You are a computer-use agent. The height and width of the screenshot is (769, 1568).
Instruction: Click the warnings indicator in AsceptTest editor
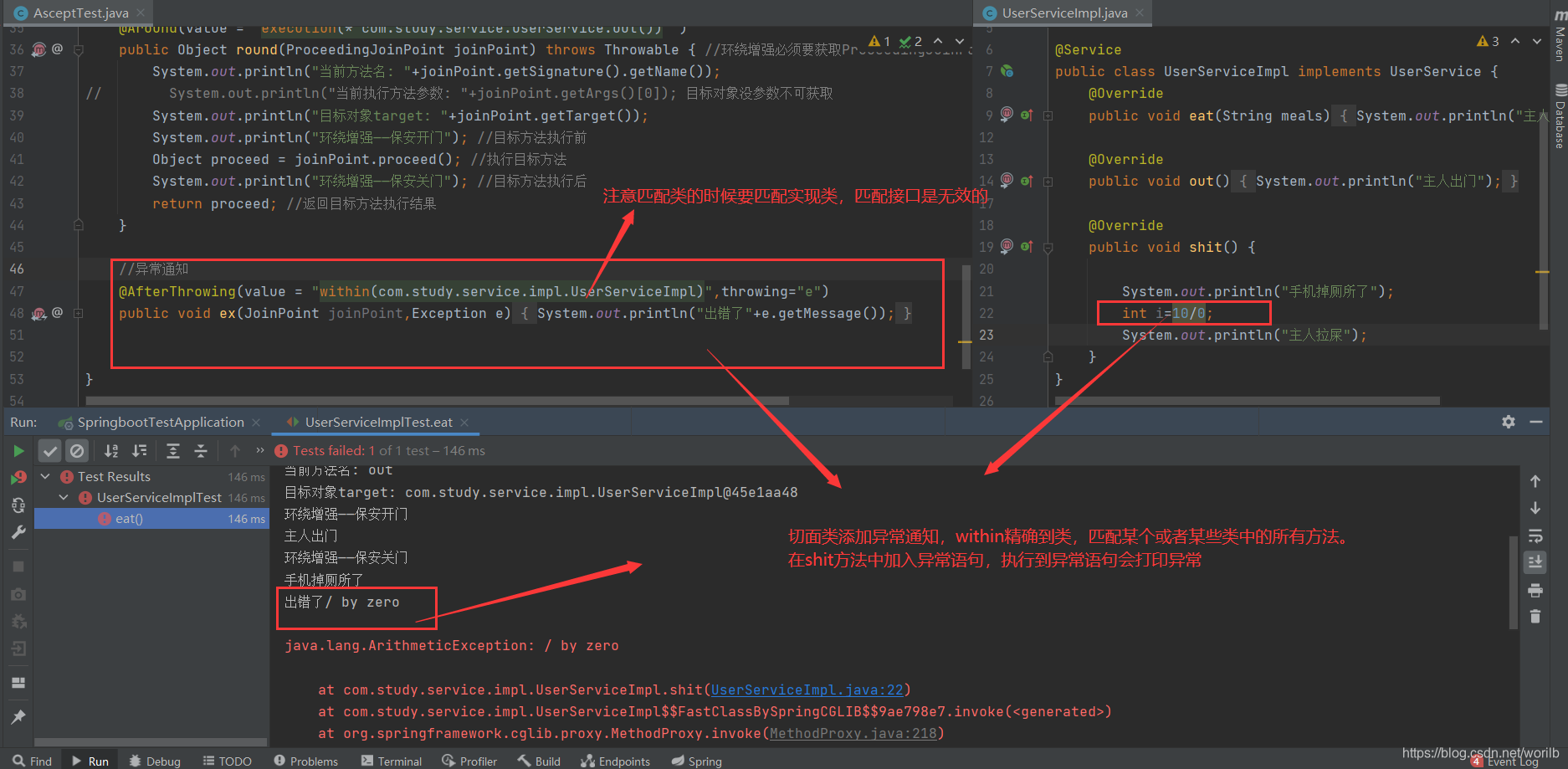point(880,41)
